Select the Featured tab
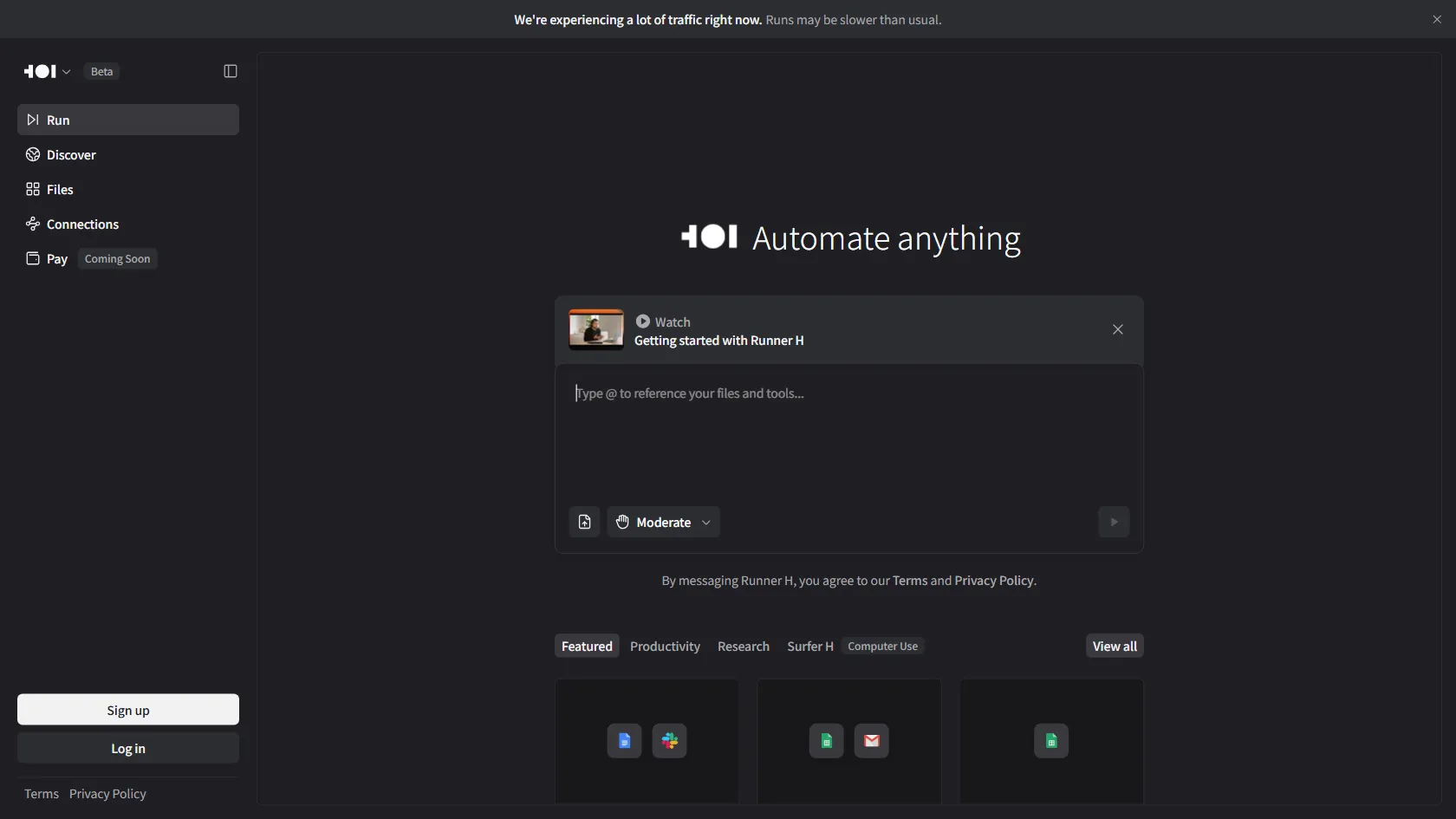The image size is (1456, 819). coord(587,646)
